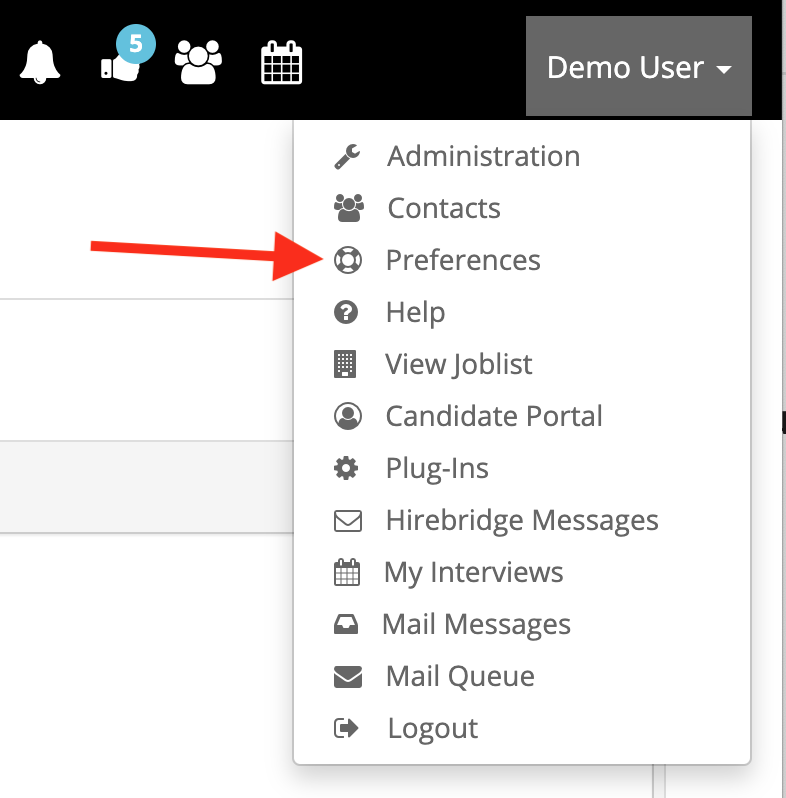
Task: Click the notifications bell icon
Action: [x=40, y=65]
